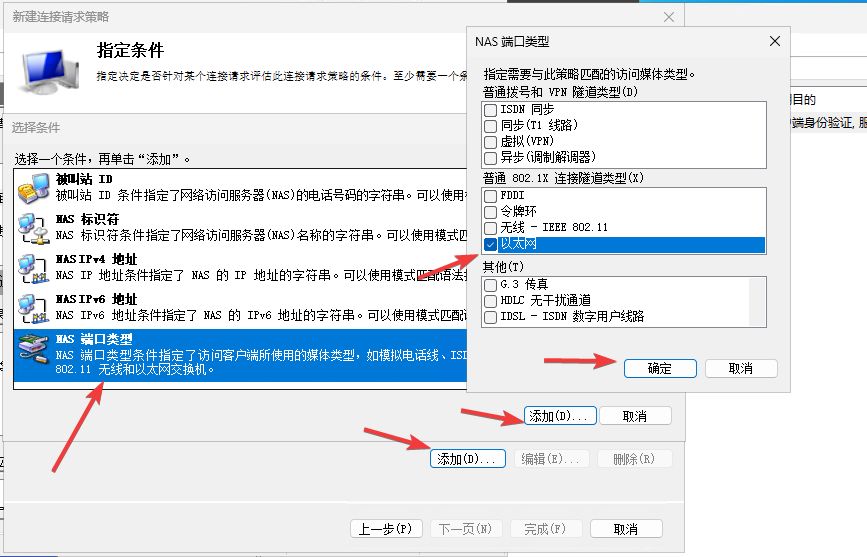Check the G.3 传真 option
Image resolution: width=867 pixels, height=557 pixels.
point(490,285)
